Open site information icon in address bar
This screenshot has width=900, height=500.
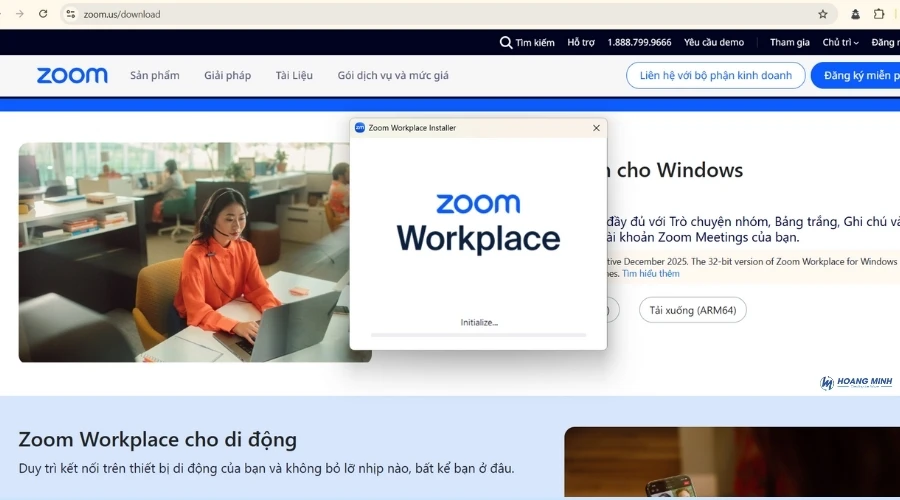click(71, 14)
